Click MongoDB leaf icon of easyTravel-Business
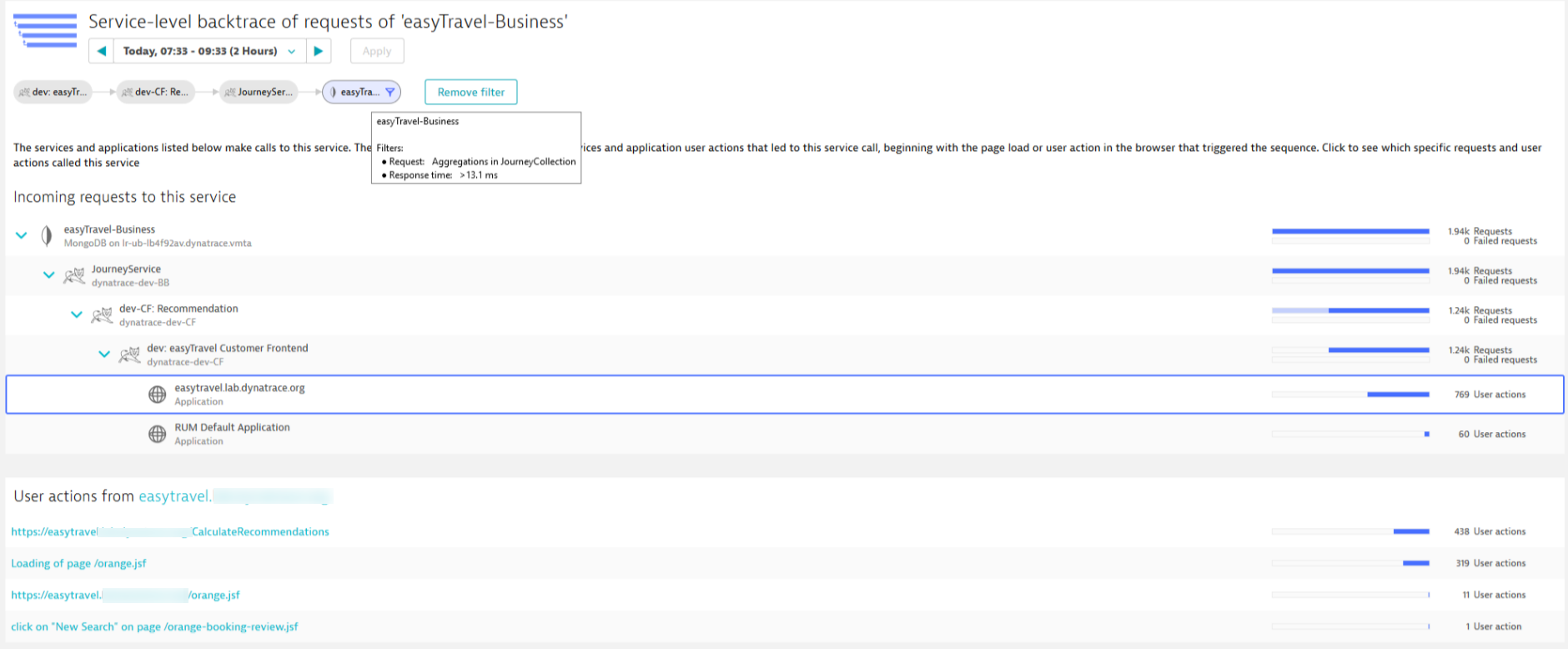 click(x=47, y=236)
